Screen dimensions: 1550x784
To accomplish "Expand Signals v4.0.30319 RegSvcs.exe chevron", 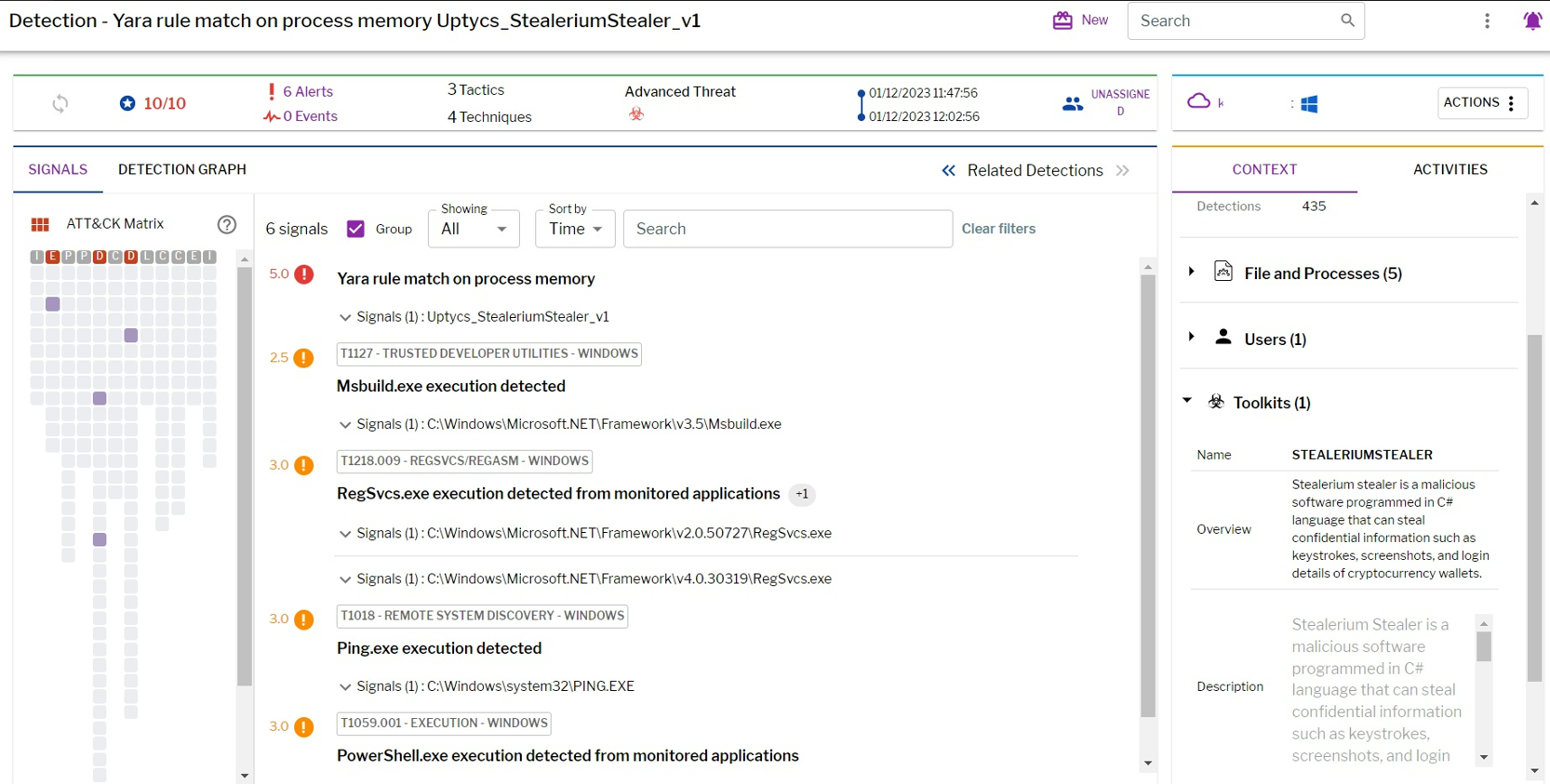I will coord(345,579).
